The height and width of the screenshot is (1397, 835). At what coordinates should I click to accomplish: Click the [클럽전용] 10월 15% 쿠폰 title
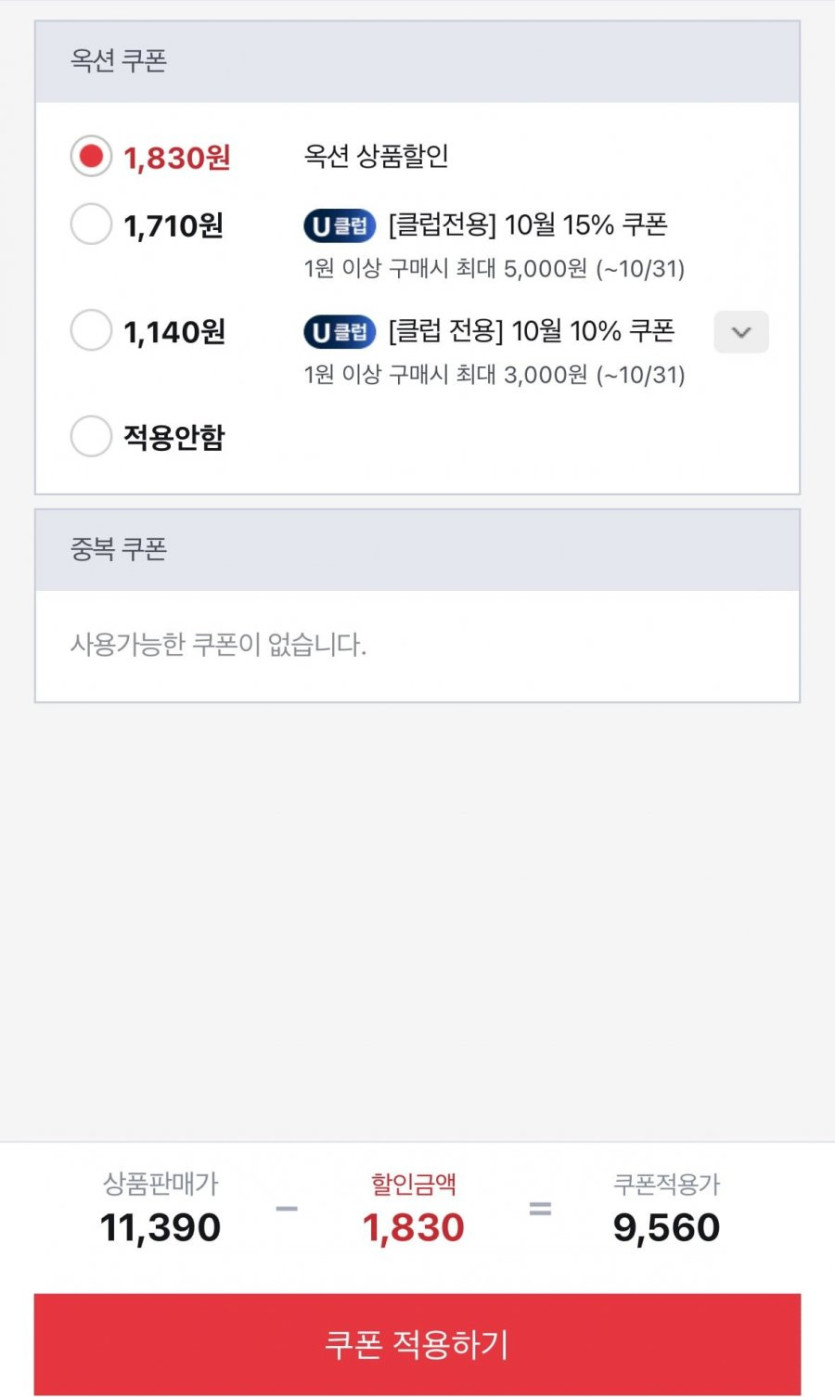point(527,225)
